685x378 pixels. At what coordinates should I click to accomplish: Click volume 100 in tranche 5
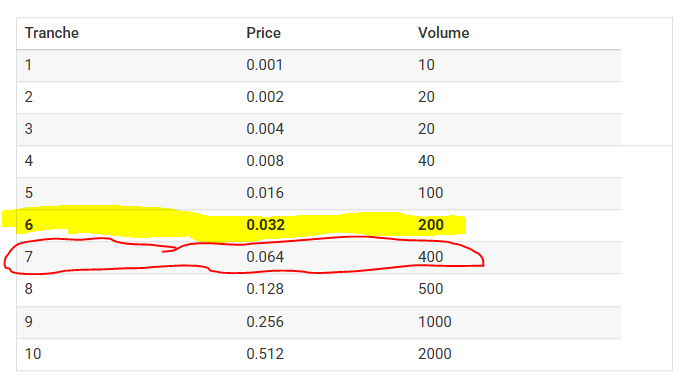click(431, 193)
